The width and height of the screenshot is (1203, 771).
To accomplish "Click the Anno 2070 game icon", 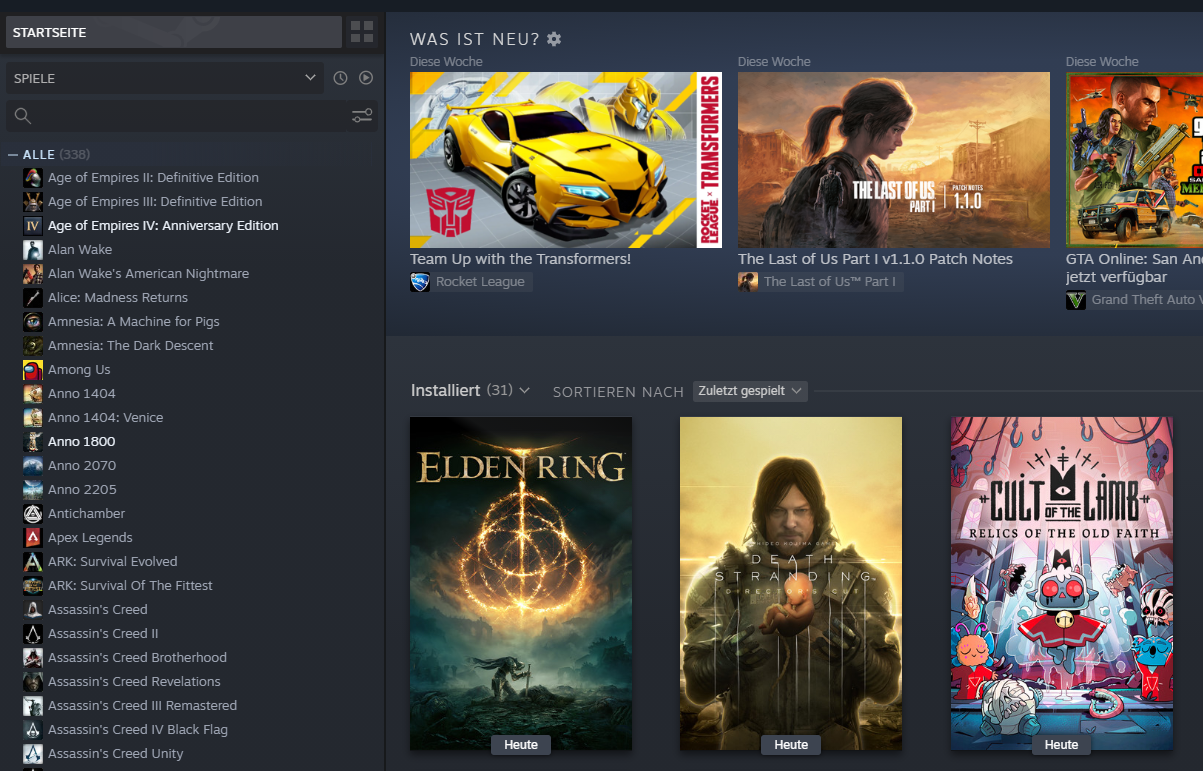I will point(33,466).
